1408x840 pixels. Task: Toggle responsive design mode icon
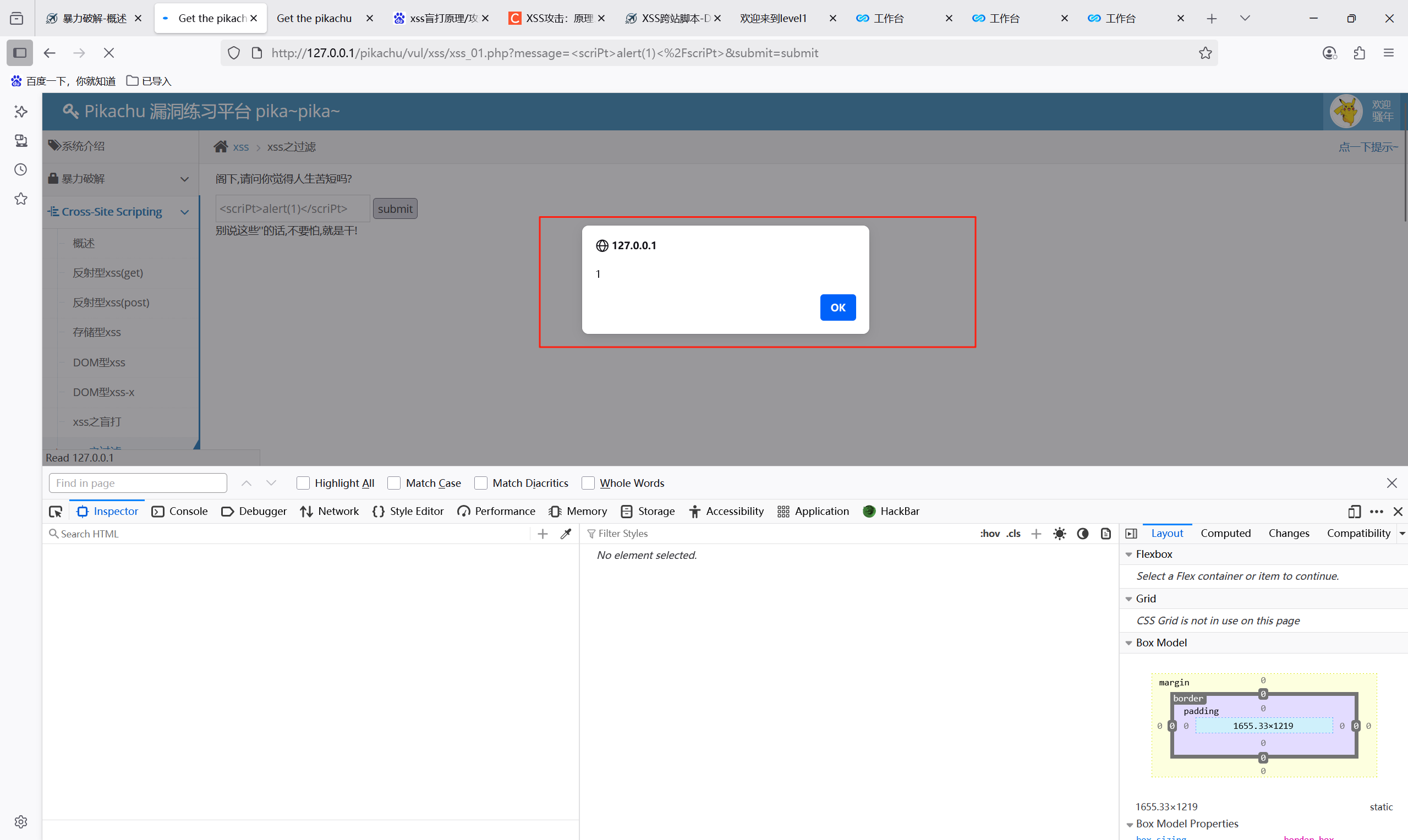(1354, 512)
